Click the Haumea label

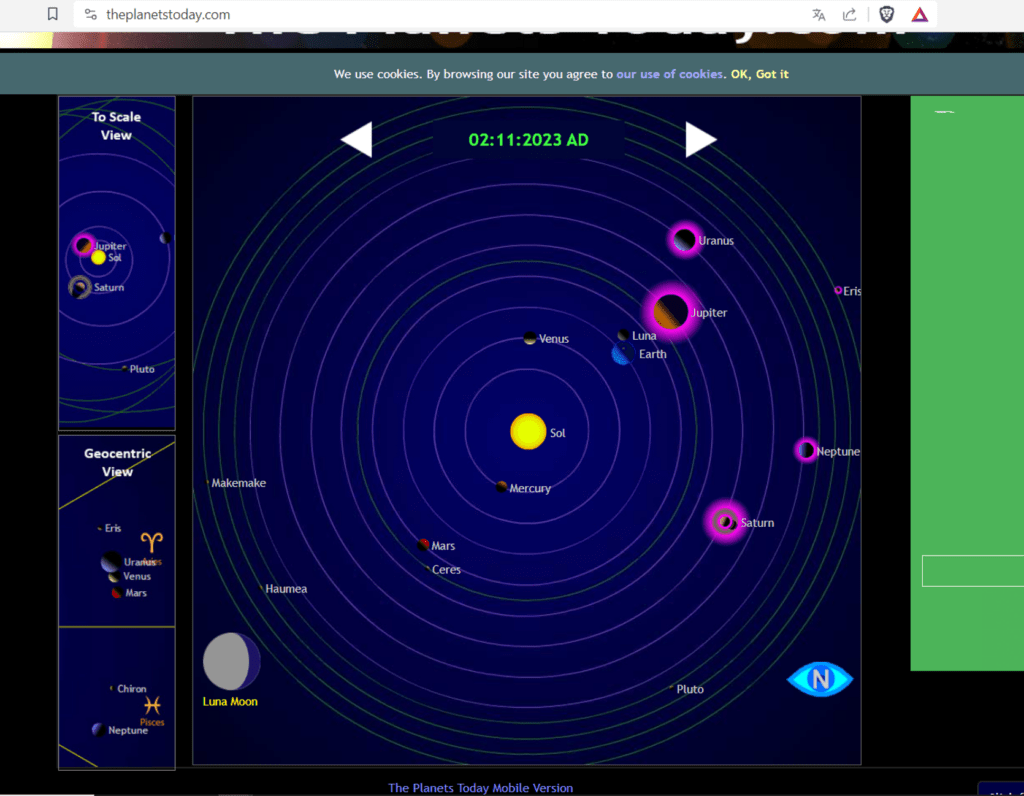tap(286, 588)
